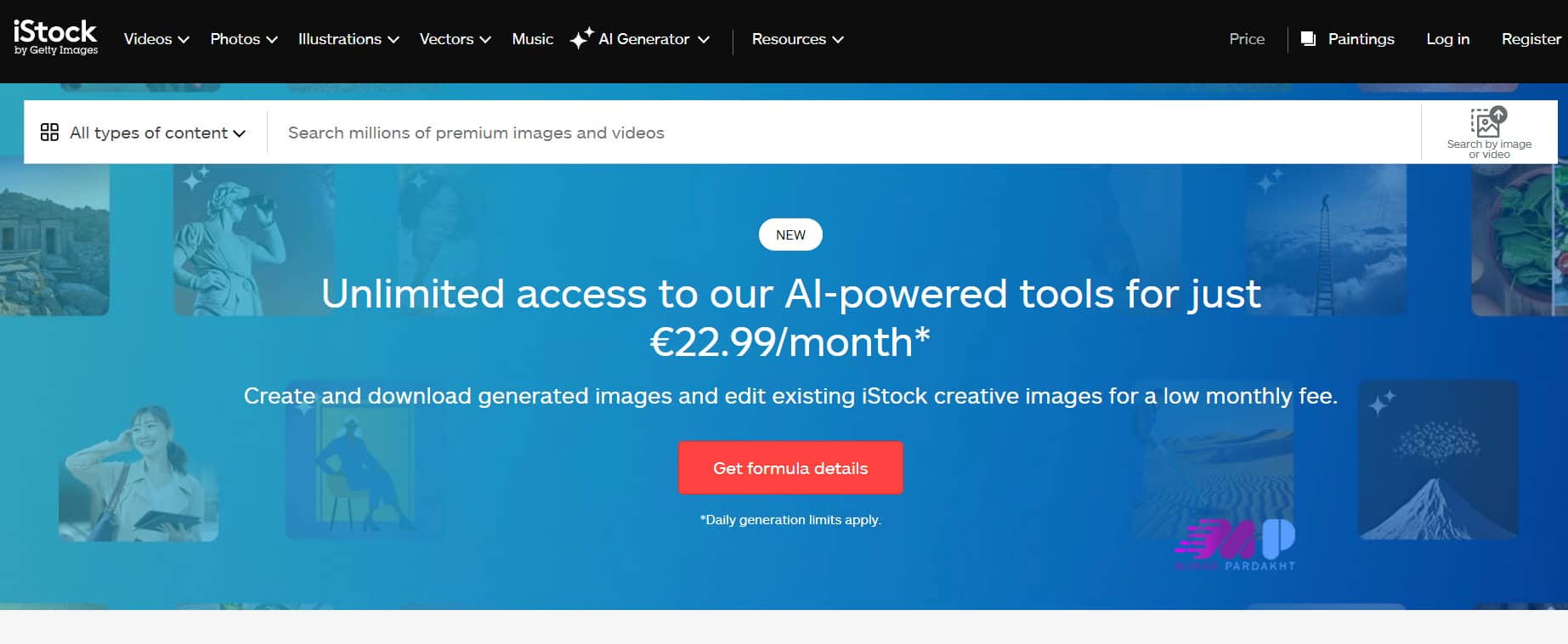Open the Music section

(x=533, y=39)
